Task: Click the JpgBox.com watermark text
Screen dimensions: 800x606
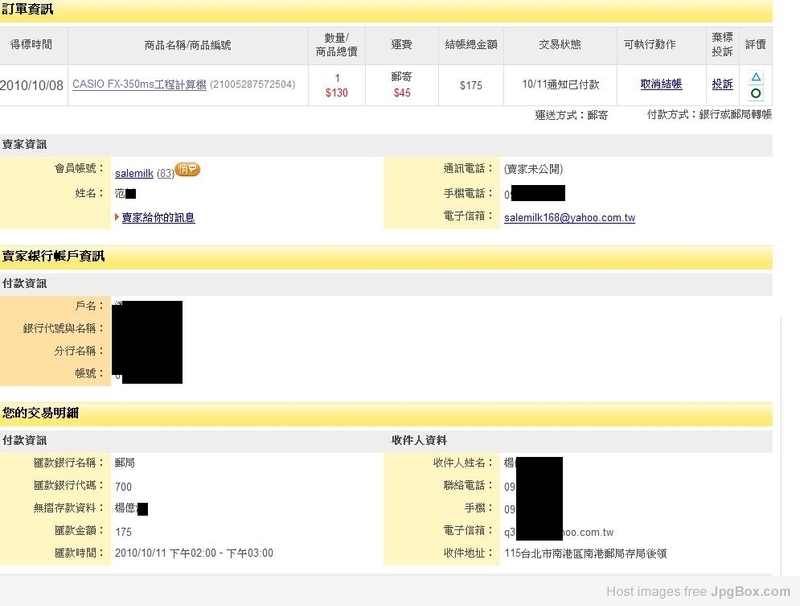Action: point(751,592)
